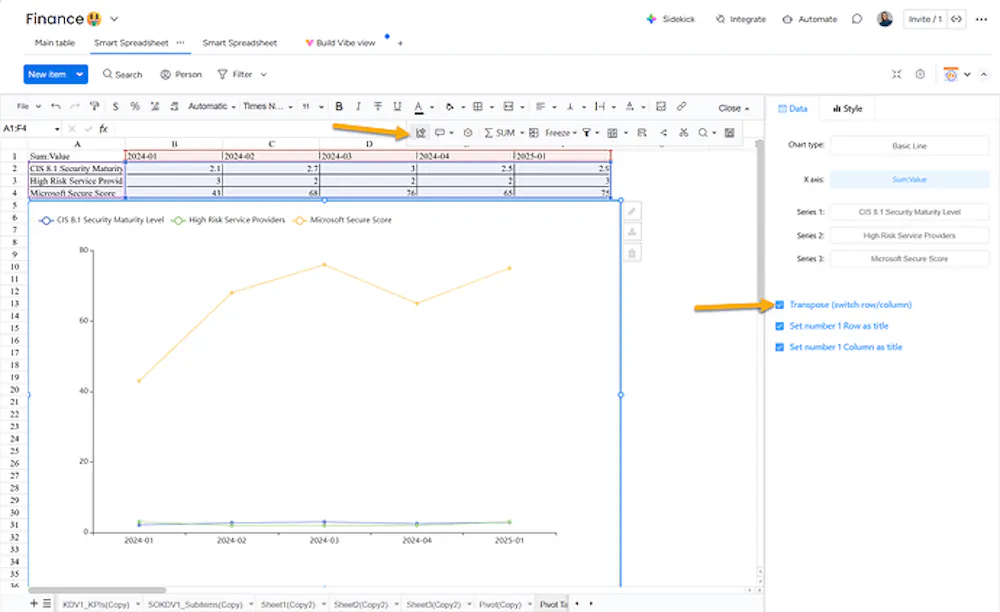
Task: Toggle bold formatting
Action: [339, 107]
